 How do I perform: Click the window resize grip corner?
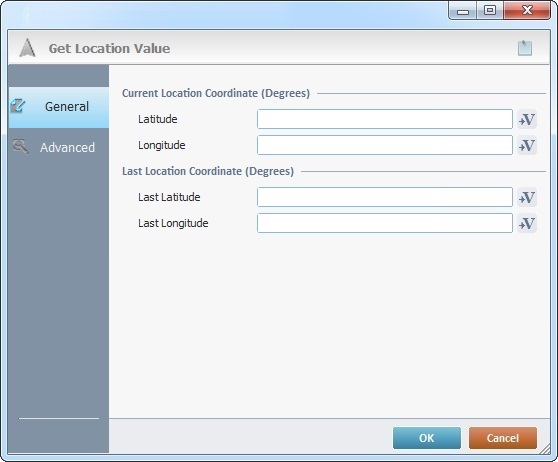545,450
